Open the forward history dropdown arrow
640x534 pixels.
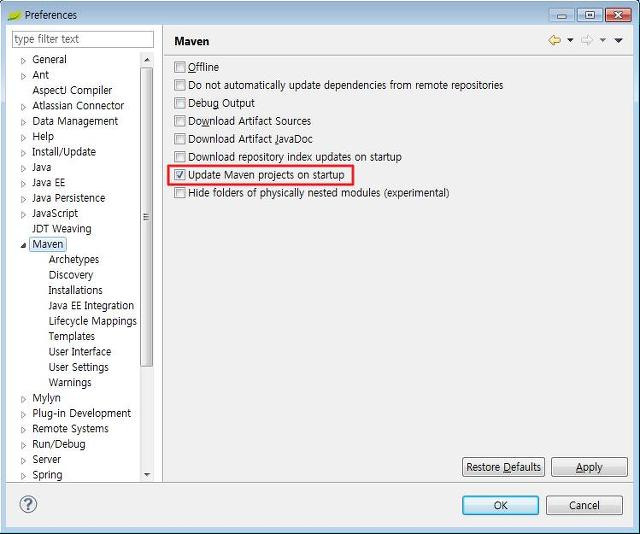tap(603, 40)
